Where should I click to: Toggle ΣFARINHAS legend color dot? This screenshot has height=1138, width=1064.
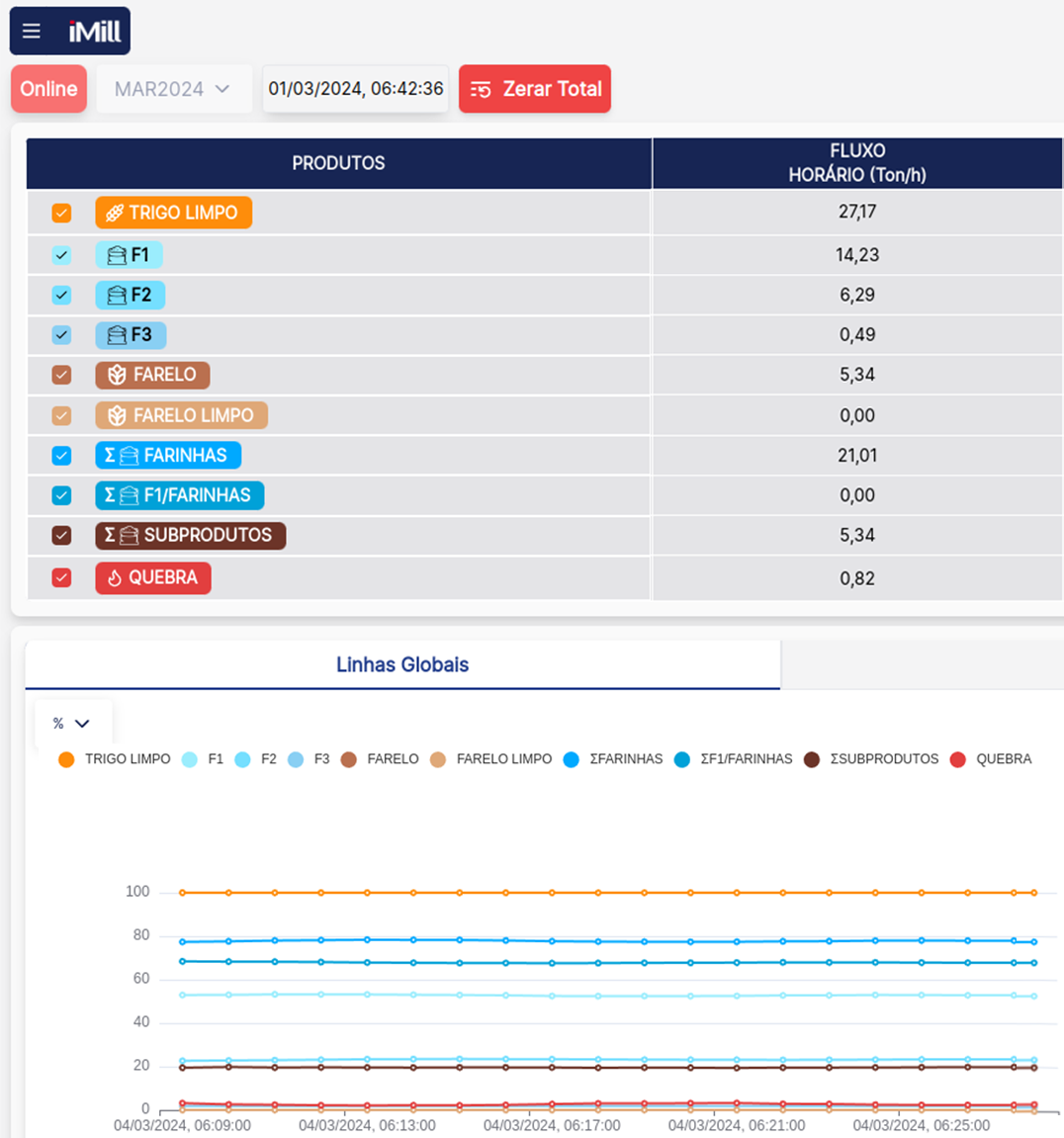point(572,760)
